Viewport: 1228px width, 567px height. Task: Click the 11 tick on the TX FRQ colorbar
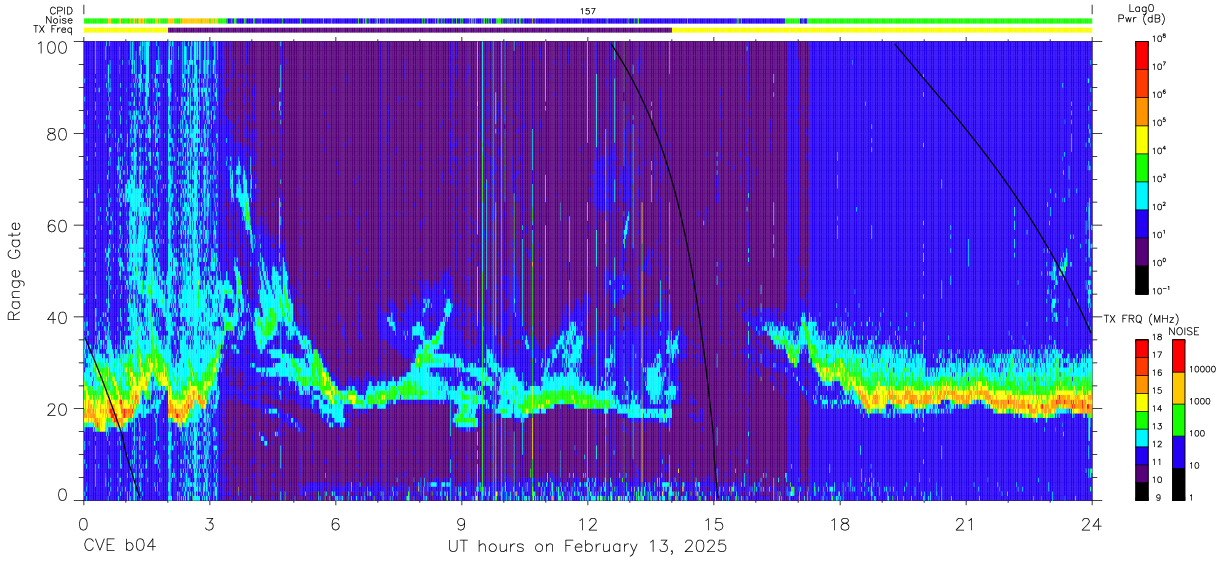[1158, 462]
